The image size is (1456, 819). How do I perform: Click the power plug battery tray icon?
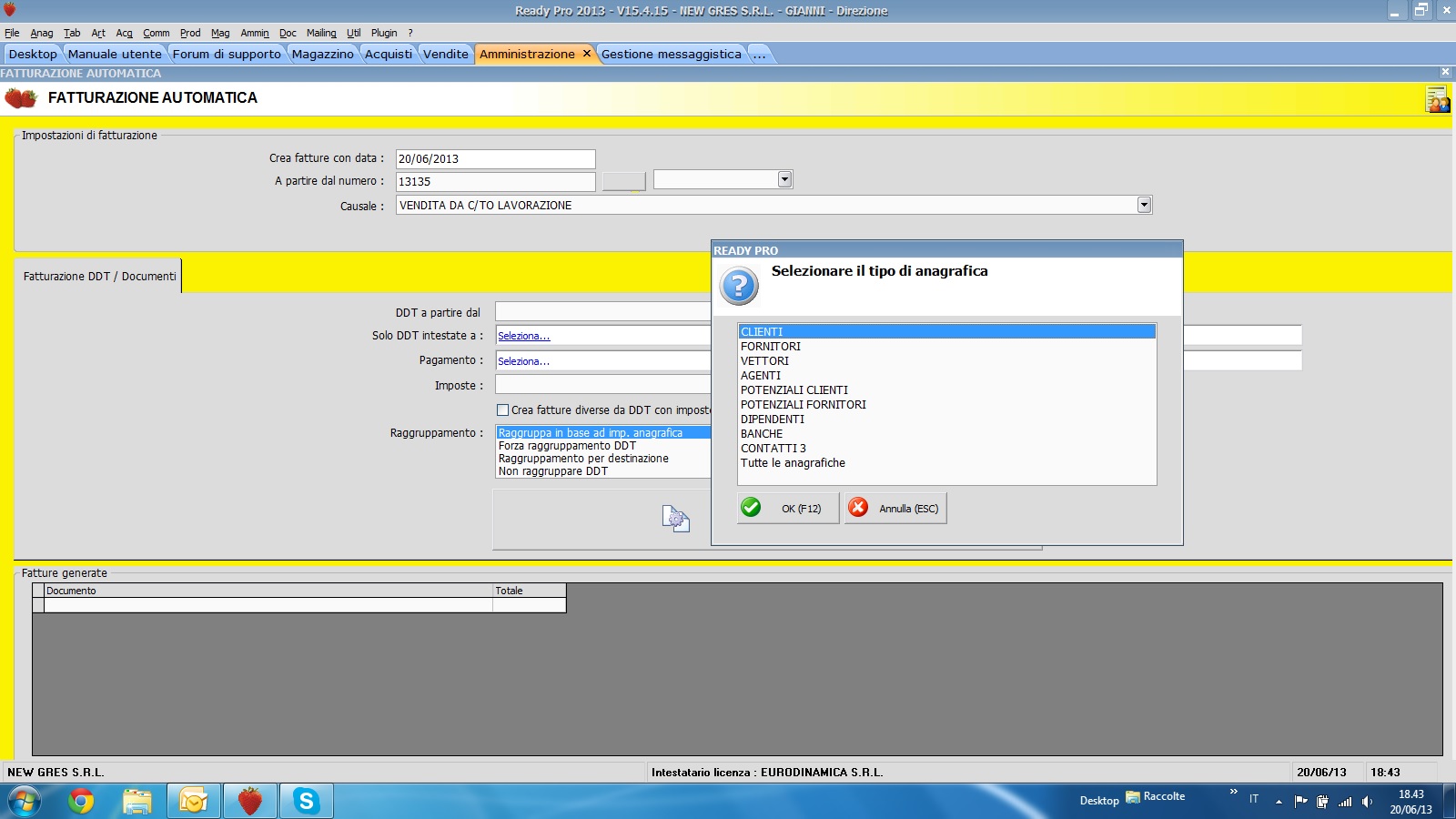point(1322,802)
